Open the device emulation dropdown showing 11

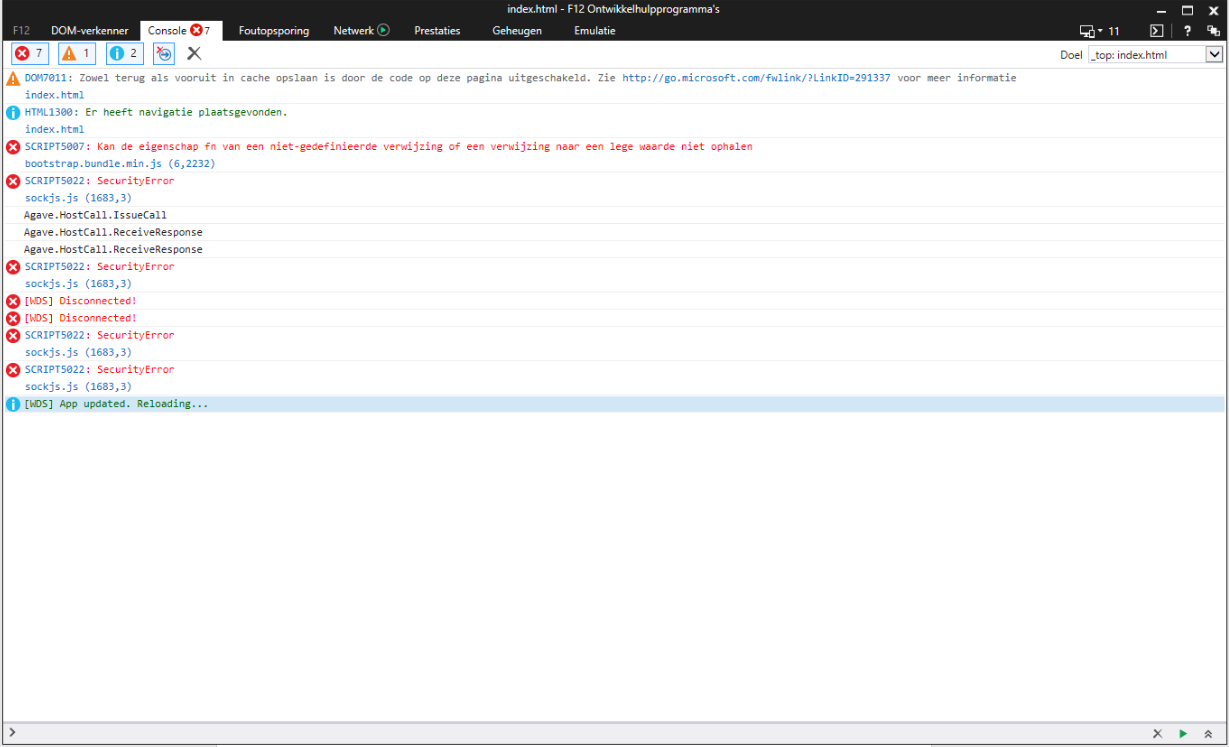tap(1099, 31)
